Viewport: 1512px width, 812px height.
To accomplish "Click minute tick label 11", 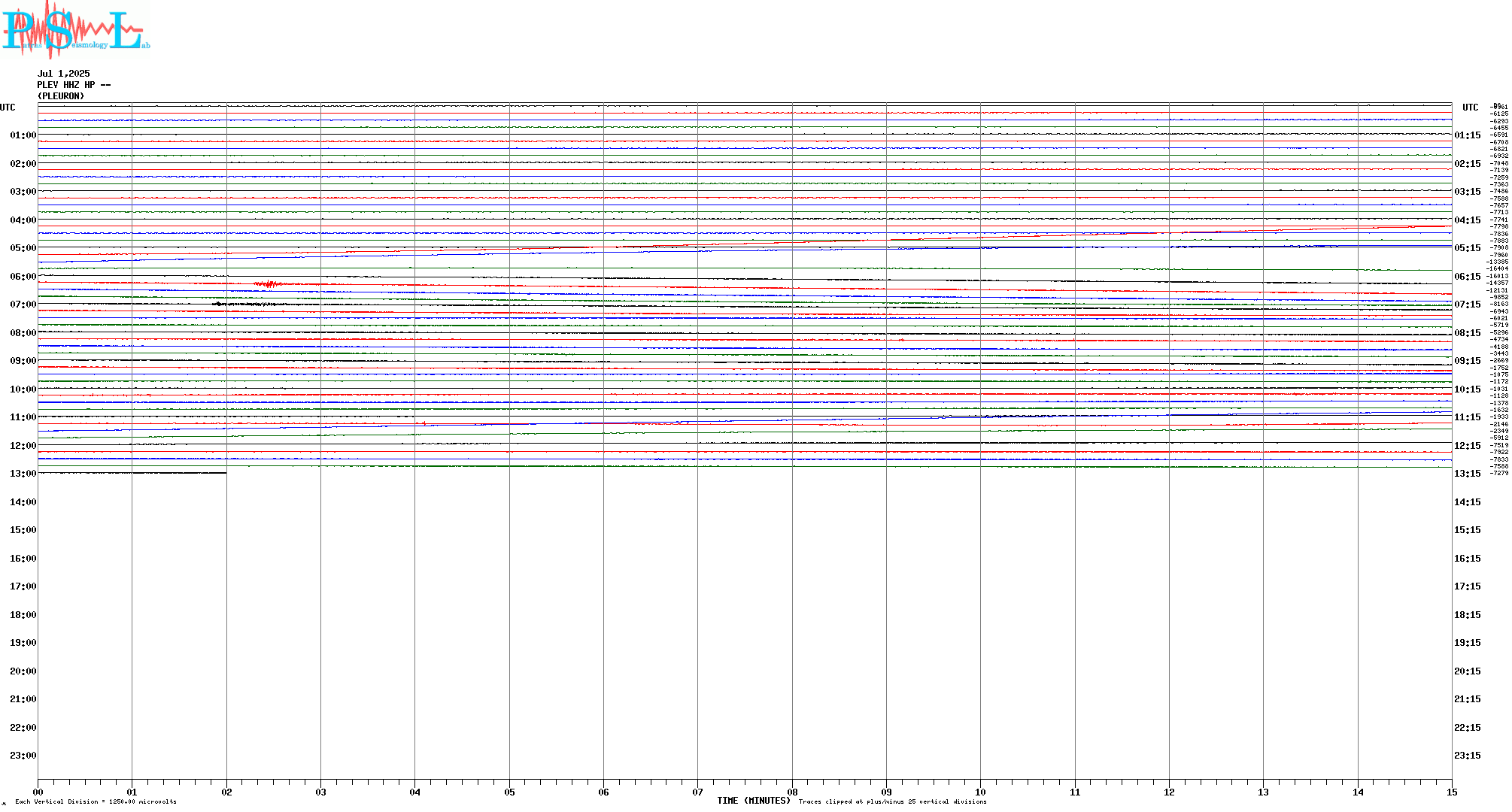I will 1075,792.
